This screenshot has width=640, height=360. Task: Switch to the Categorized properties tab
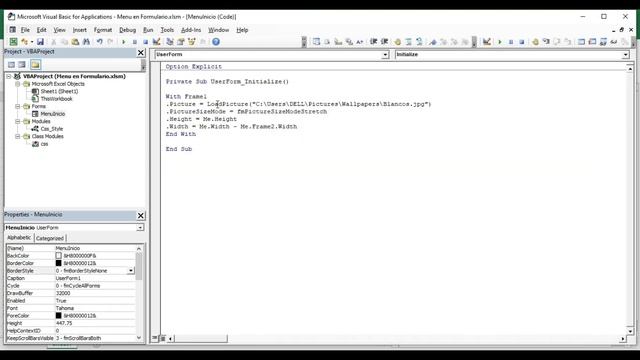(x=50, y=238)
